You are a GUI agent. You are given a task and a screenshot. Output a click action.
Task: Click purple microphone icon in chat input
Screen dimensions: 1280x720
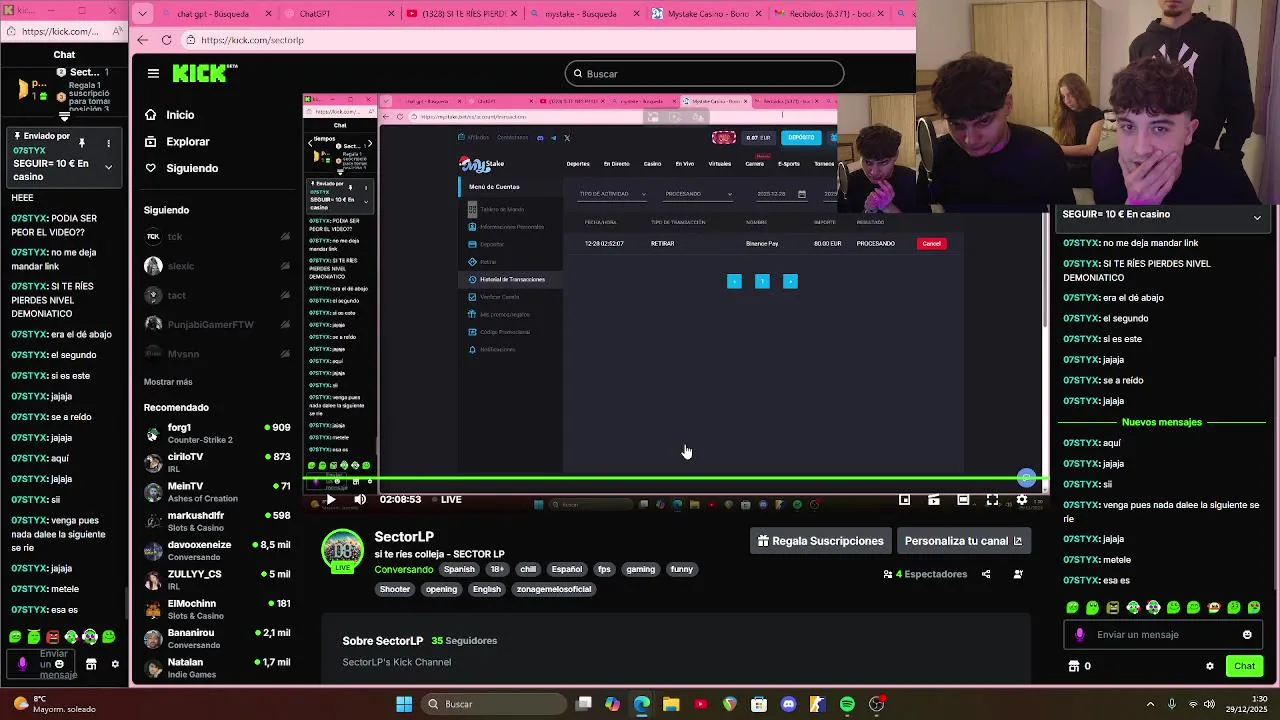point(1079,635)
